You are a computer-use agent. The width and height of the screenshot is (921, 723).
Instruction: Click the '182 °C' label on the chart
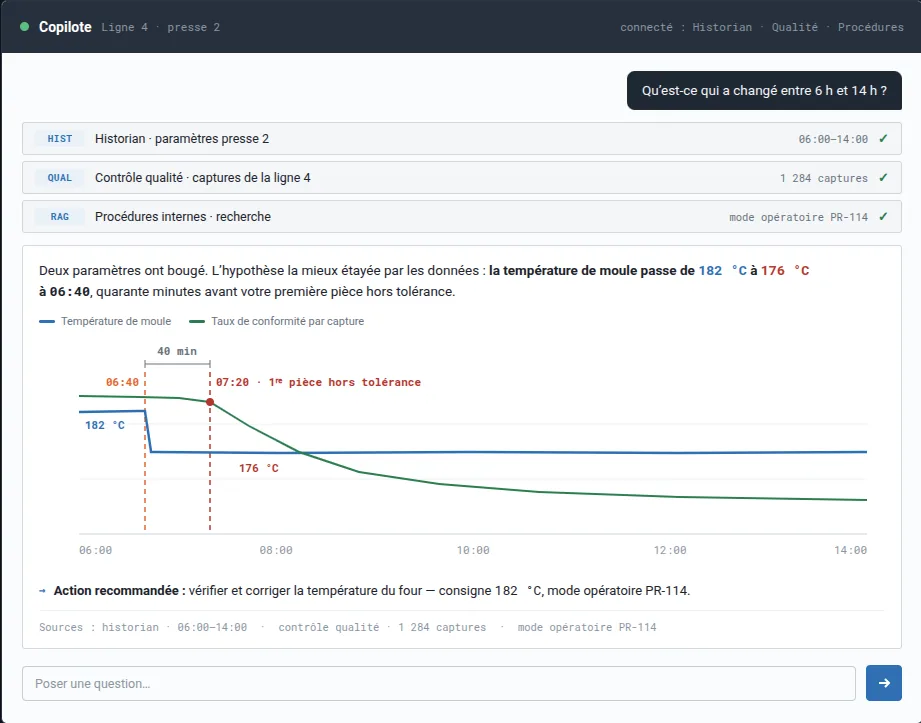[x=105, y=425]
